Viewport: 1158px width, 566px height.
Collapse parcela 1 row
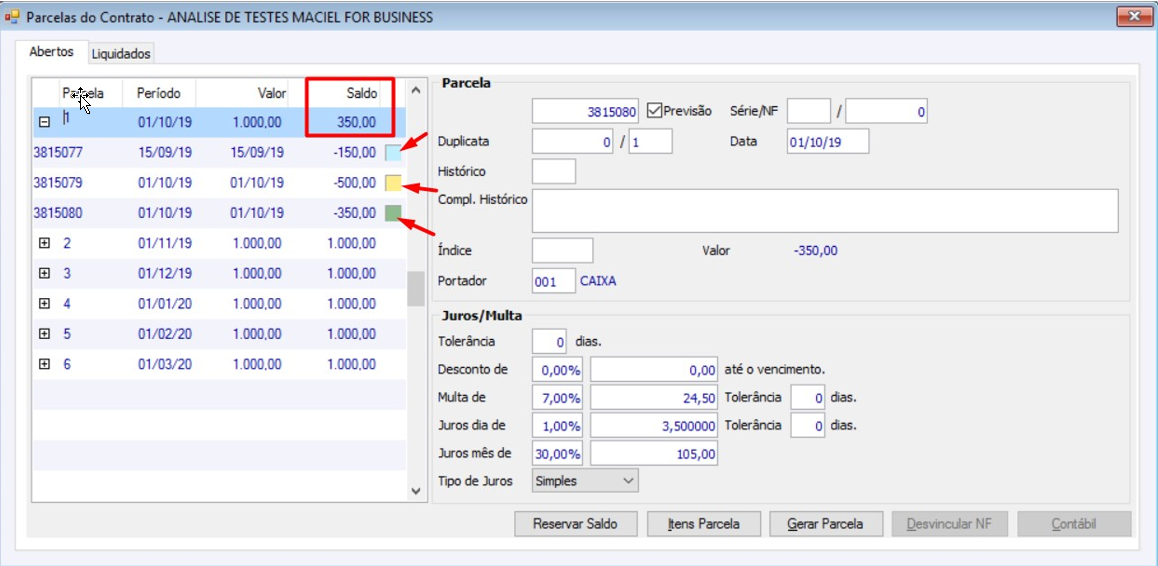(44, 123)
